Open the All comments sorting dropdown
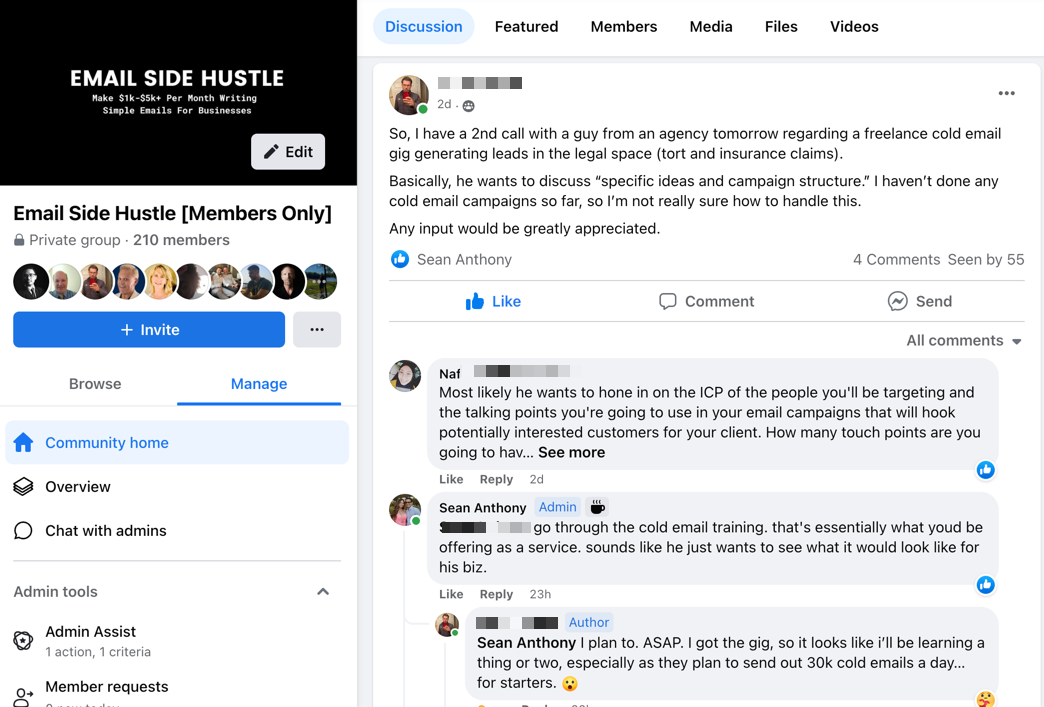 coord(964,341)
